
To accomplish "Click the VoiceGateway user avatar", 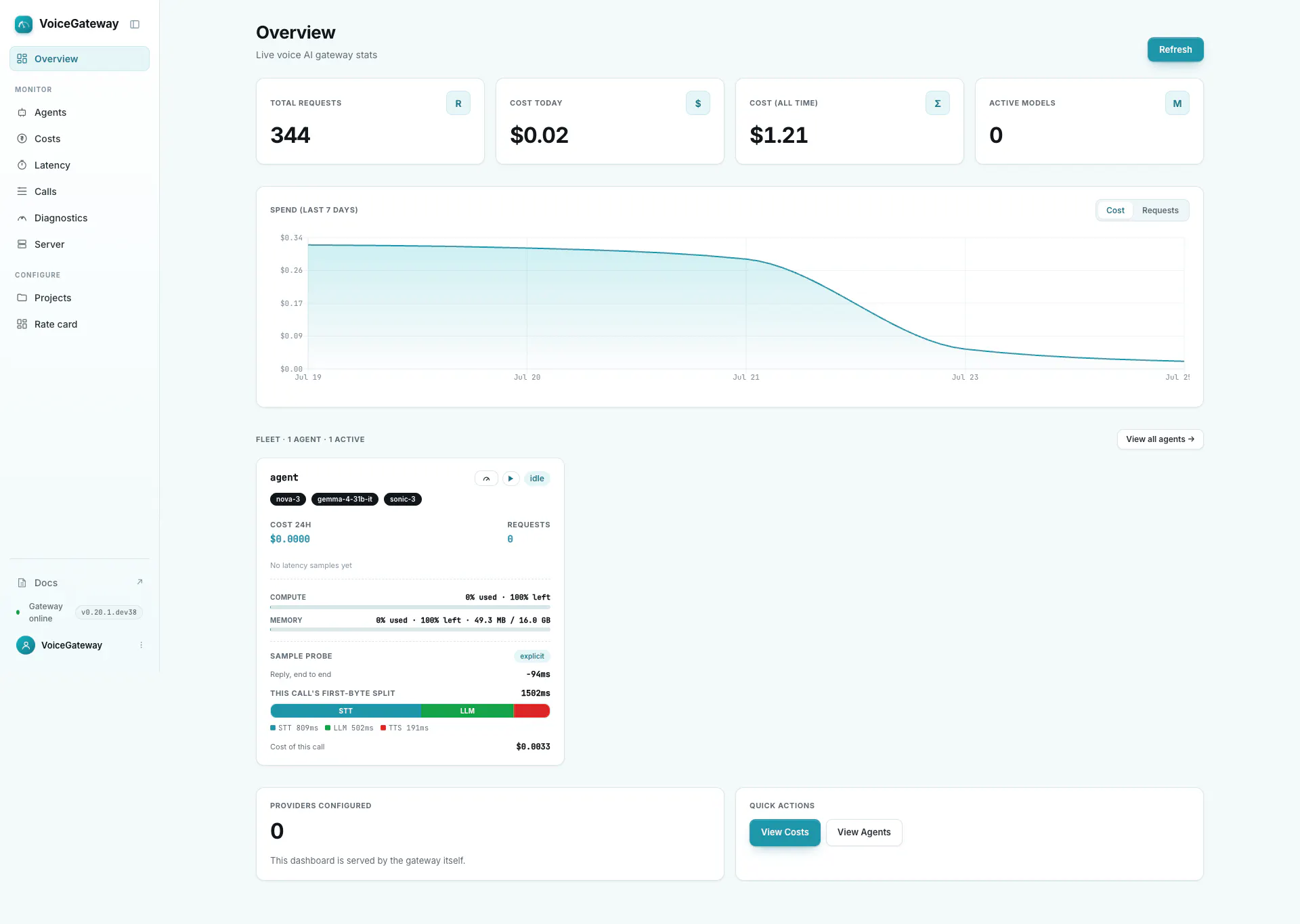I will [26, 645].
